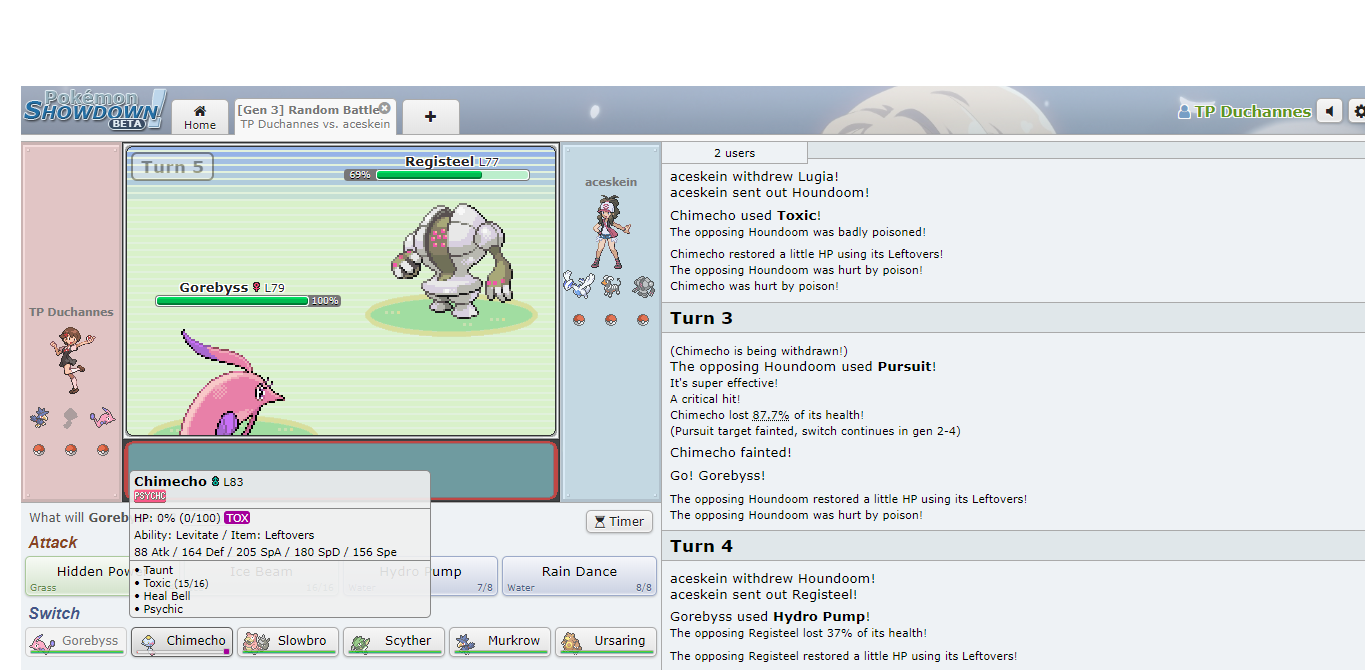
Task: Open the sound volume icon
Action: (x=1329, y=111)
